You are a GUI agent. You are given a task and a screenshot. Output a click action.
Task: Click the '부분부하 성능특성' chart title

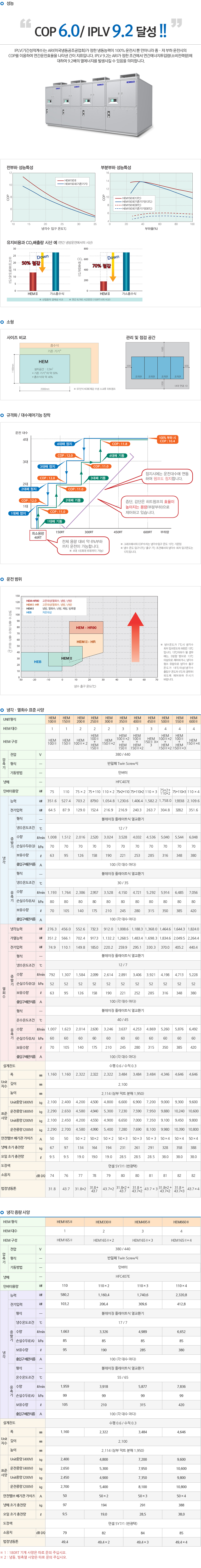(116, 167)
